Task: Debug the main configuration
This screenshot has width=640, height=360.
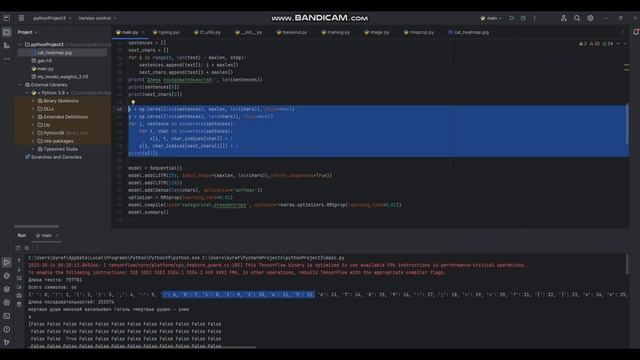Action: click(523, 18)
